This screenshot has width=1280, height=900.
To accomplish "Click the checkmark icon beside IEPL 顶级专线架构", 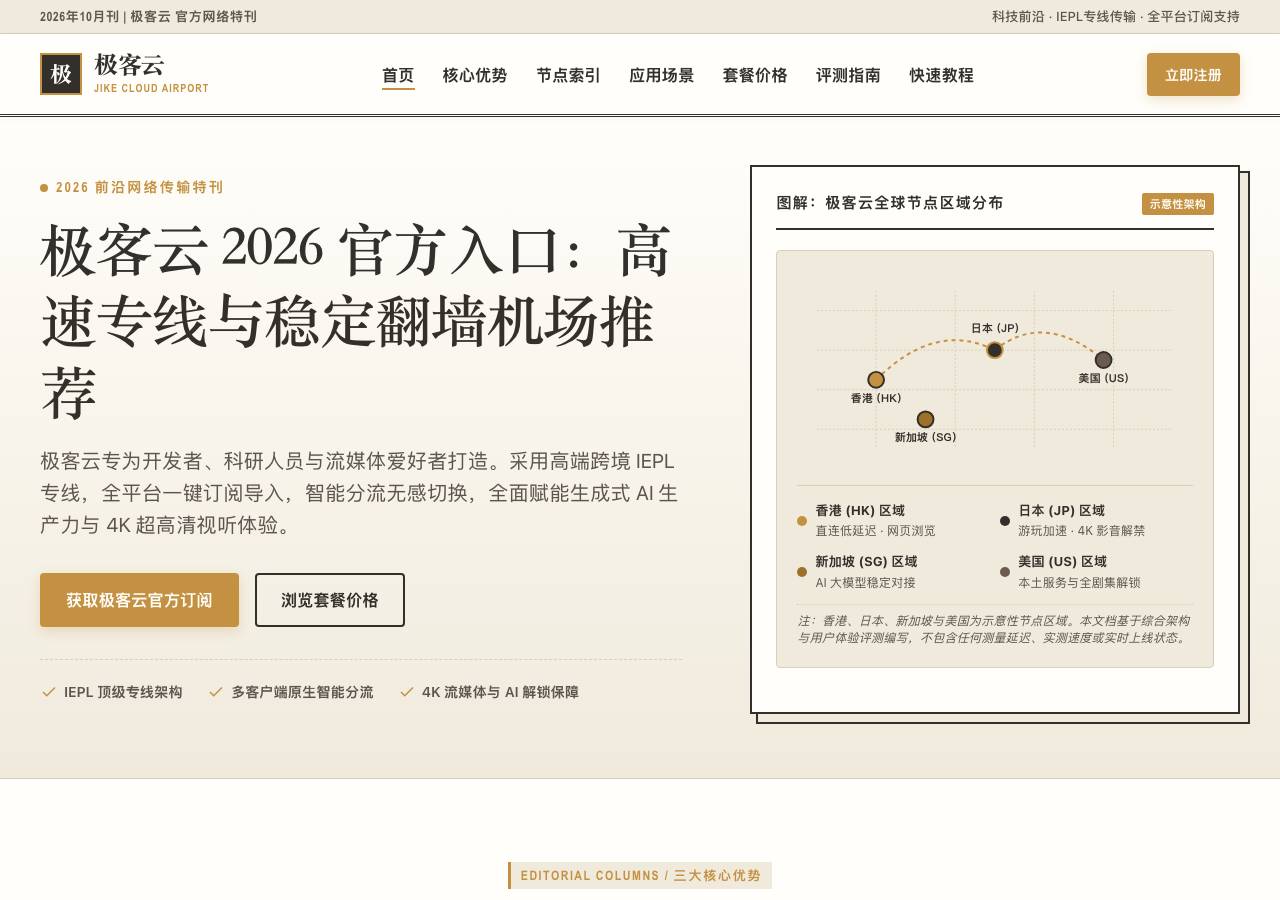I will point(48,692).
